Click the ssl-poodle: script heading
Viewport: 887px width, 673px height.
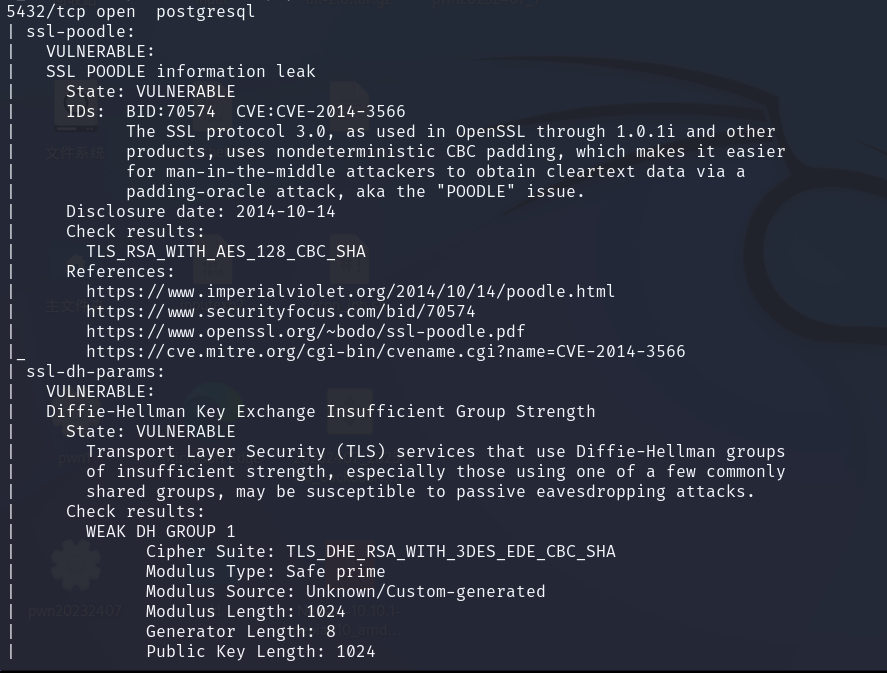(81, 32)
